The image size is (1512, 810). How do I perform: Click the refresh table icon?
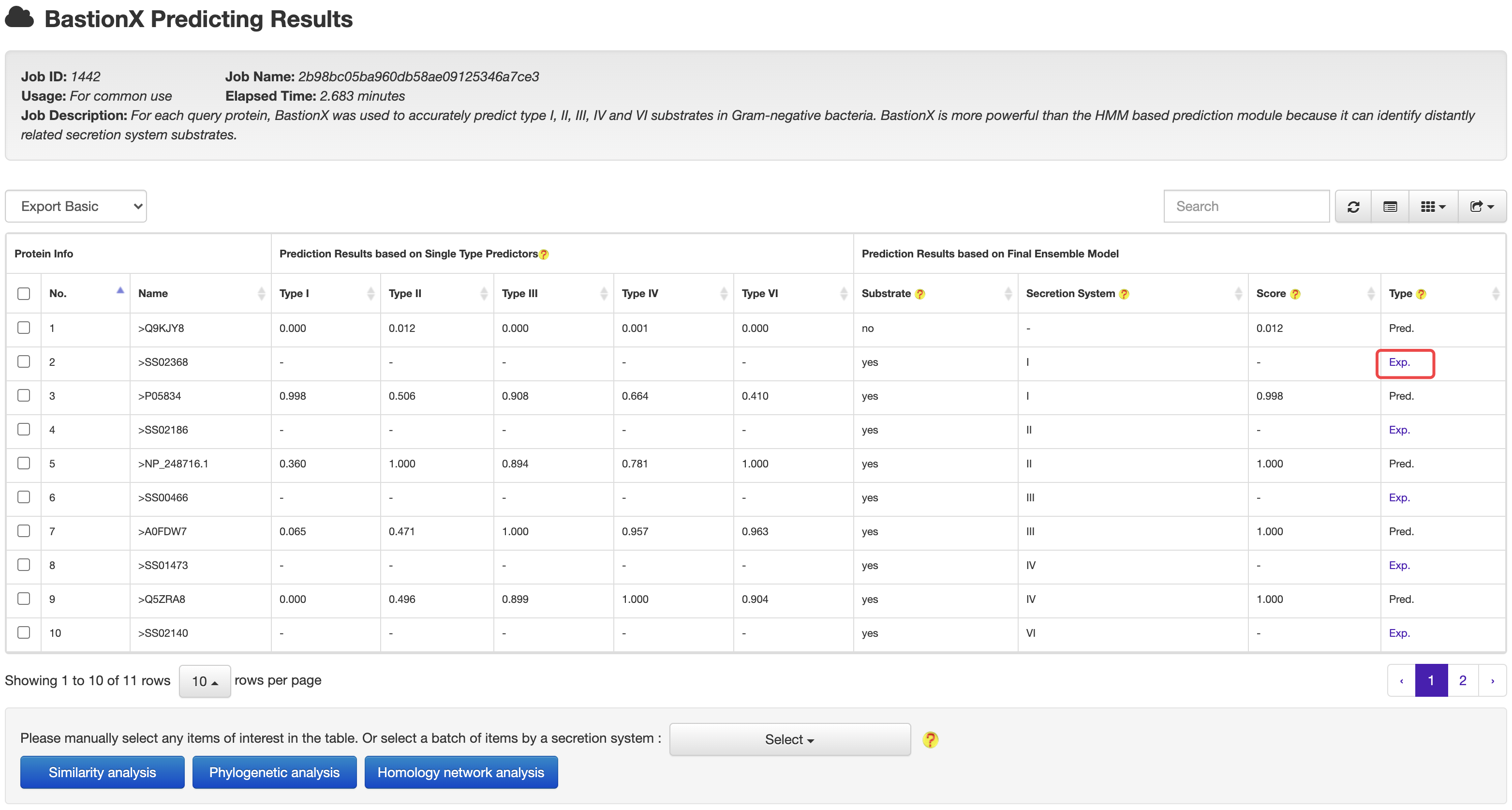tap(1353, 207)
